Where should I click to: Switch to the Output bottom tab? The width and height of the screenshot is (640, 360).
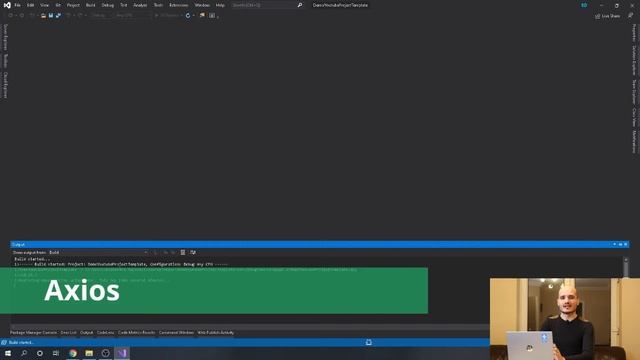tap(87, 333)
